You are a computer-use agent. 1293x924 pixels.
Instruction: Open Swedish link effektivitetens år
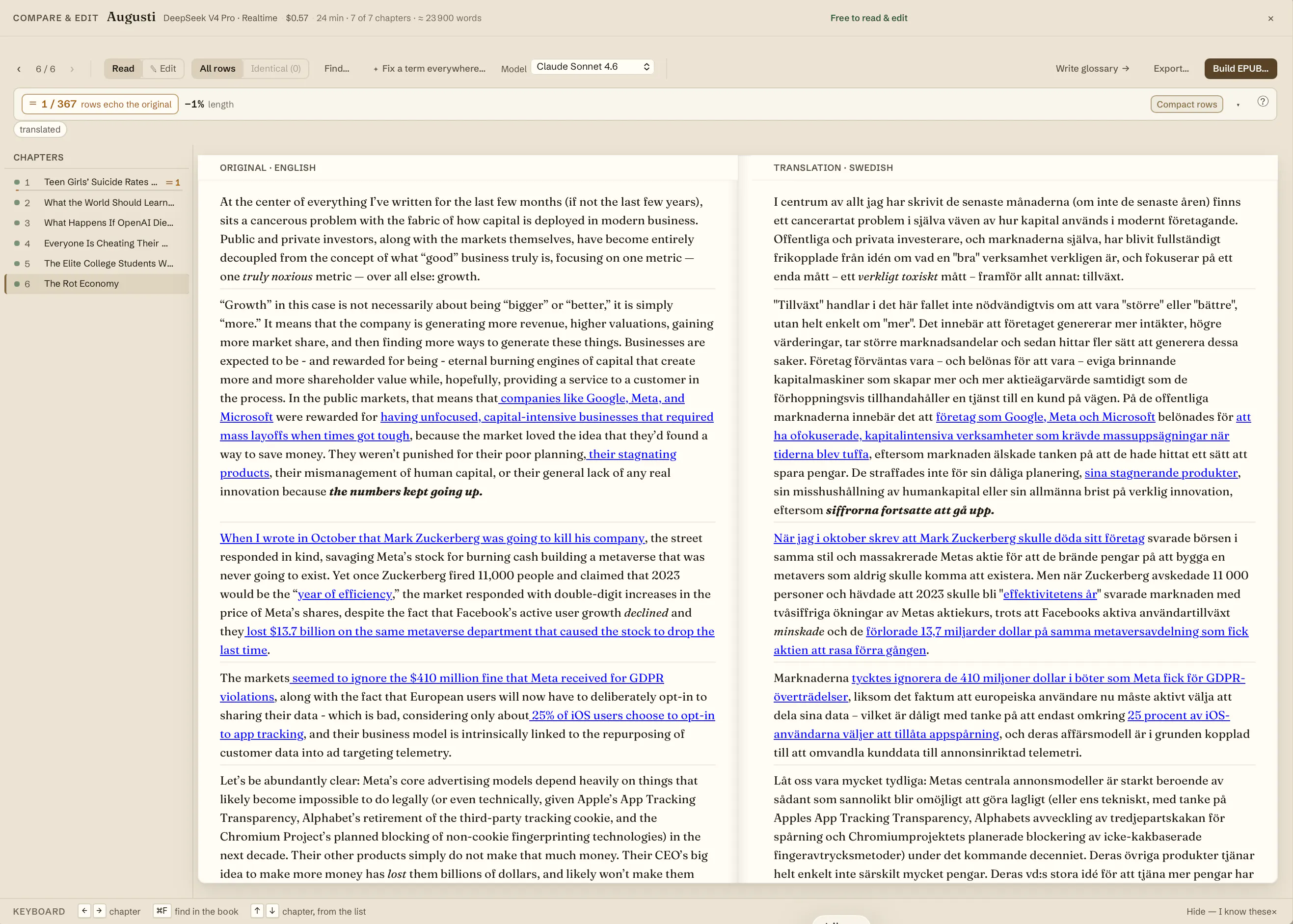1050,594
